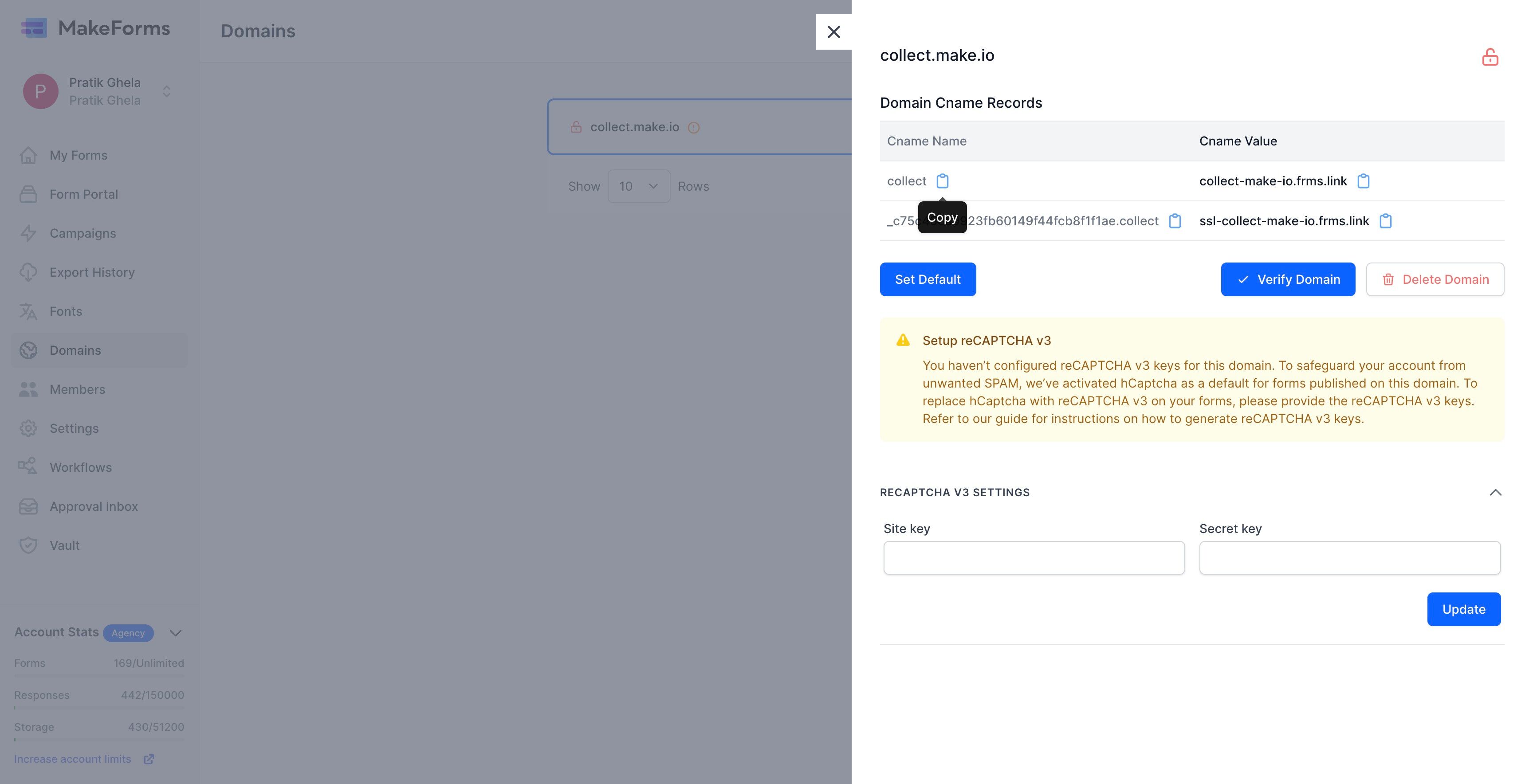Open the account switcher chevron
This screenshot has height=784, width=1533.
pyautogui.click(x=167, y=91)
